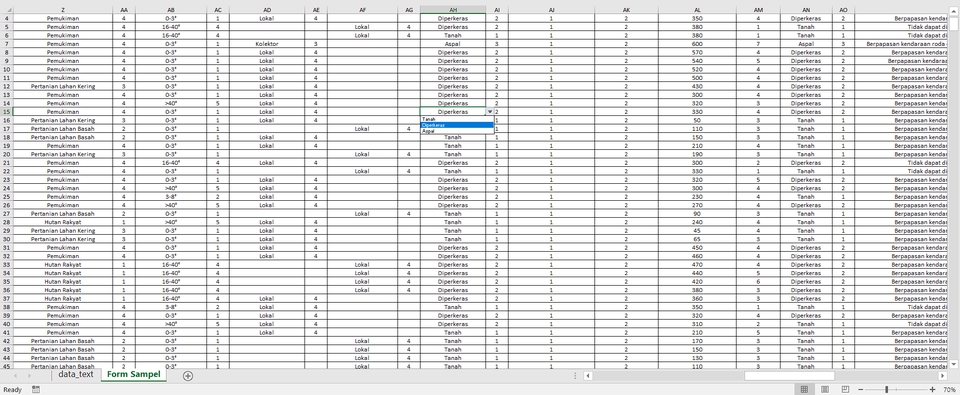Go to previous sheet with the tab navigation arrow

pyautogui.click(x=15, y=375)
